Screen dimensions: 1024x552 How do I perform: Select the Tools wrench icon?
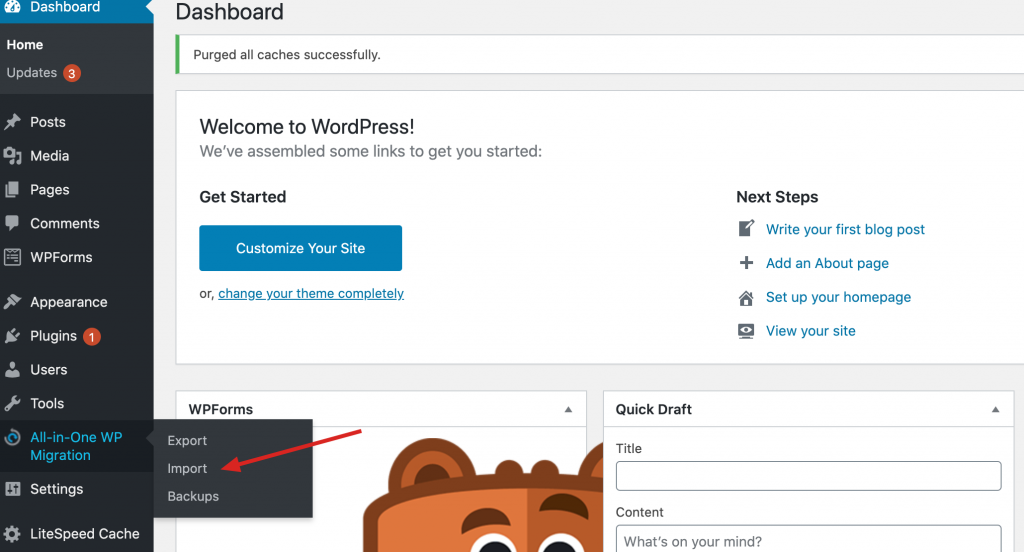[13, 404]
